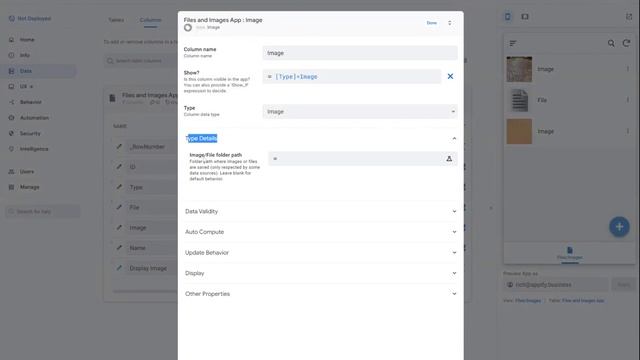640x360 pixels.
Task: Open the Type dropdown showing Image
Action: 360,111
